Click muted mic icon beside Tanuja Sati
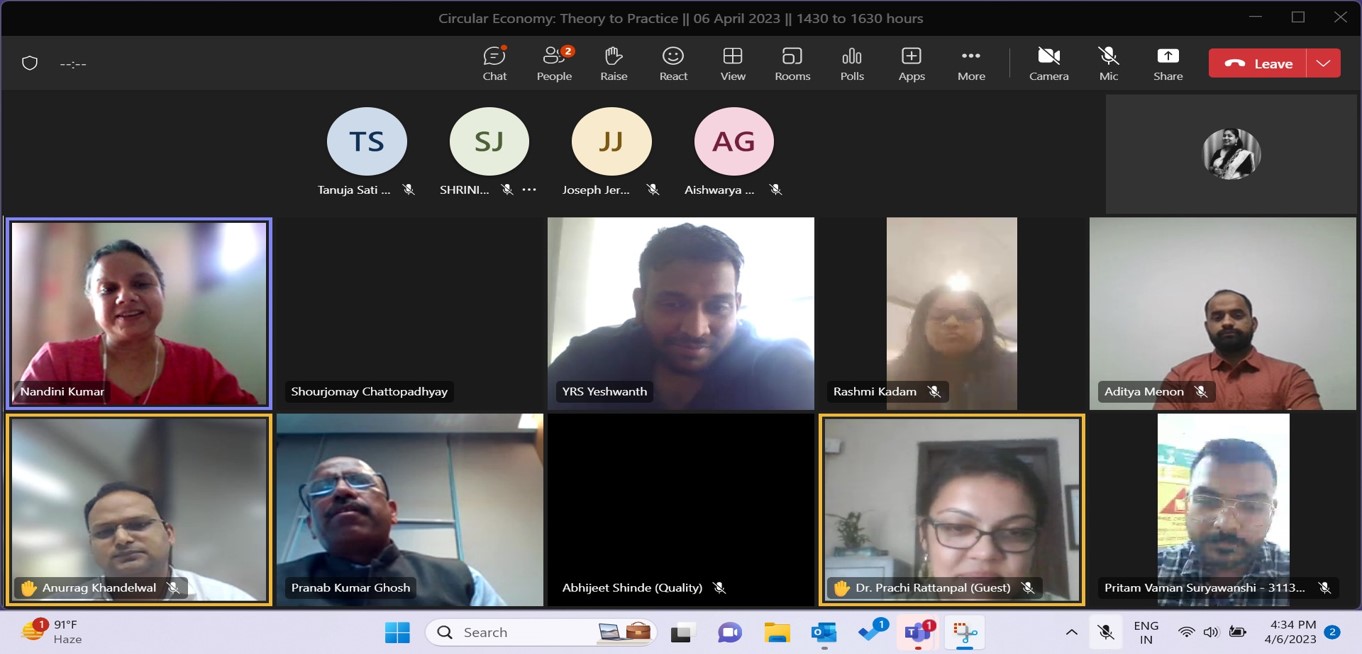1362x654 pixels. (408, 190)
